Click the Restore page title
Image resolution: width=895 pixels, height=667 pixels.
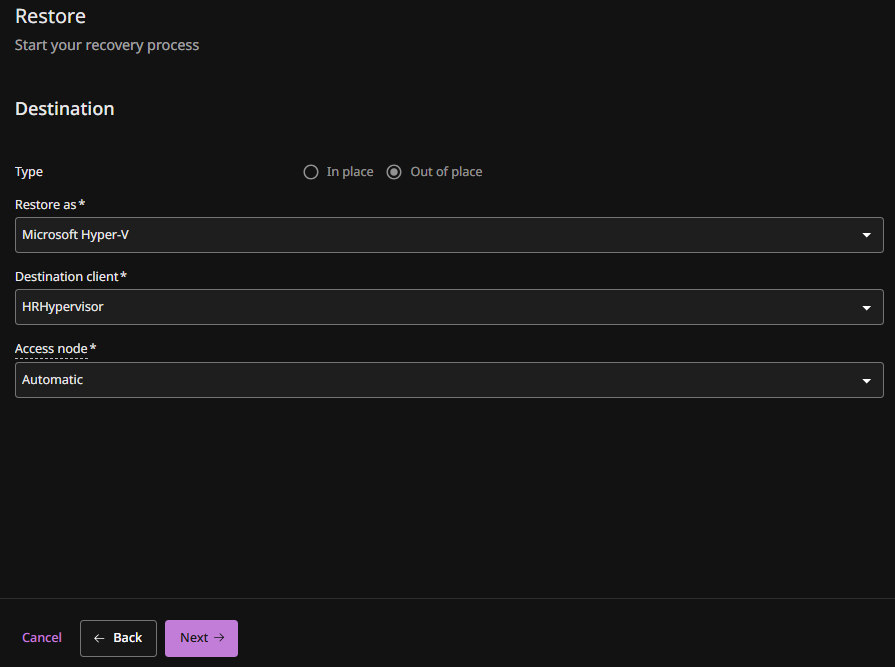pyautogui.click(x=50, y=17)
